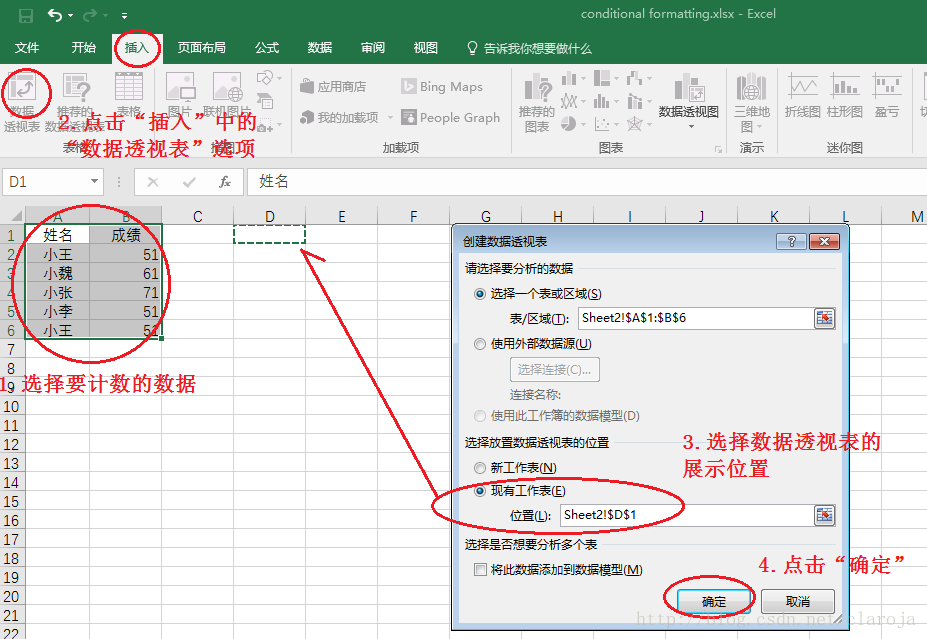Open the Name Box dropdown arrow
Screen dimensions: 927x639
(x=94, y=181)
